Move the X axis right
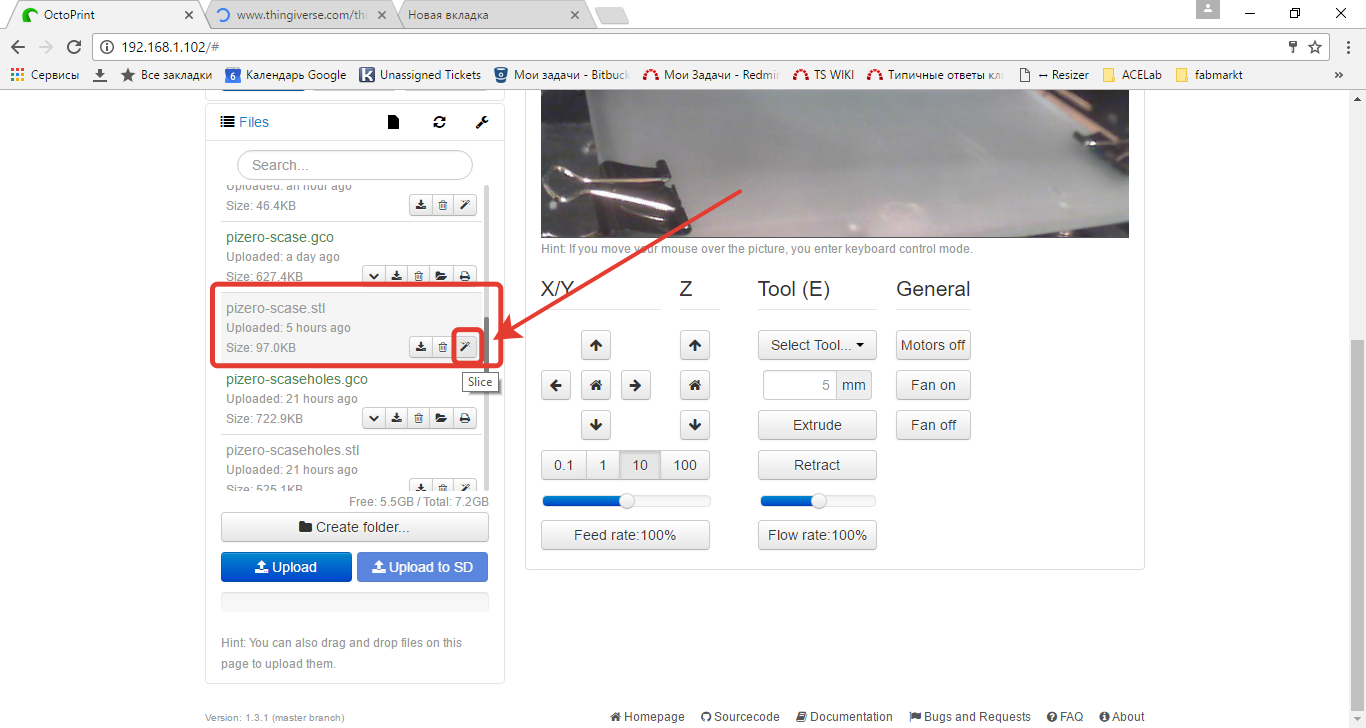 coord(636,385)
